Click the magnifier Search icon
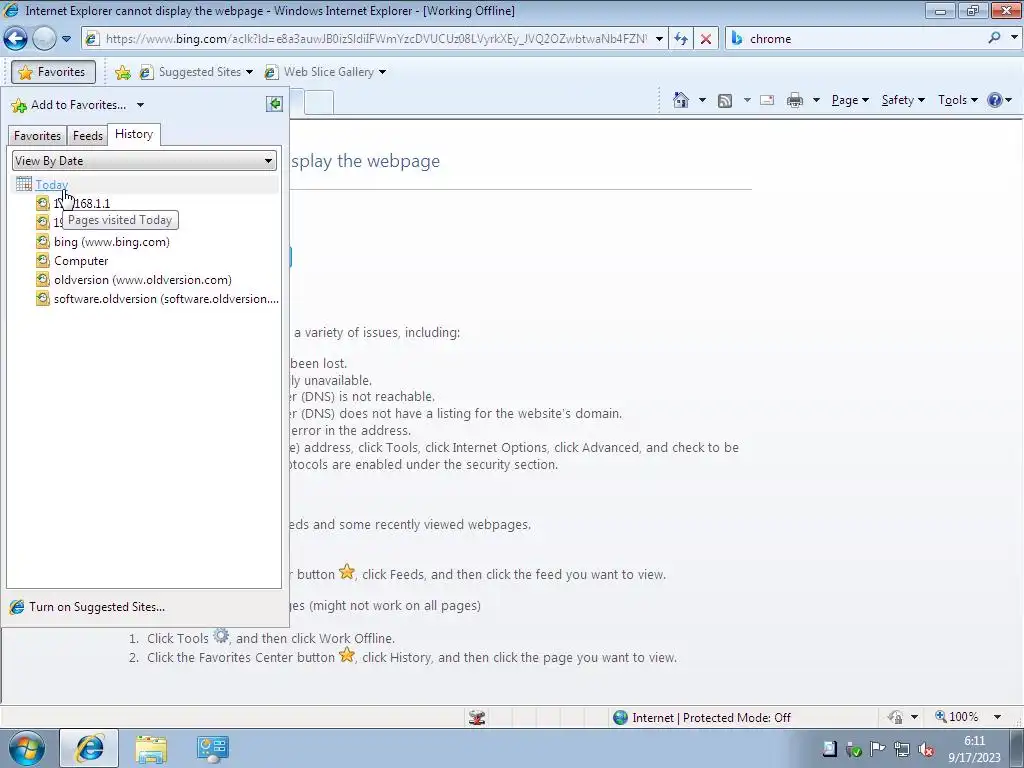 tap(993, 38)
